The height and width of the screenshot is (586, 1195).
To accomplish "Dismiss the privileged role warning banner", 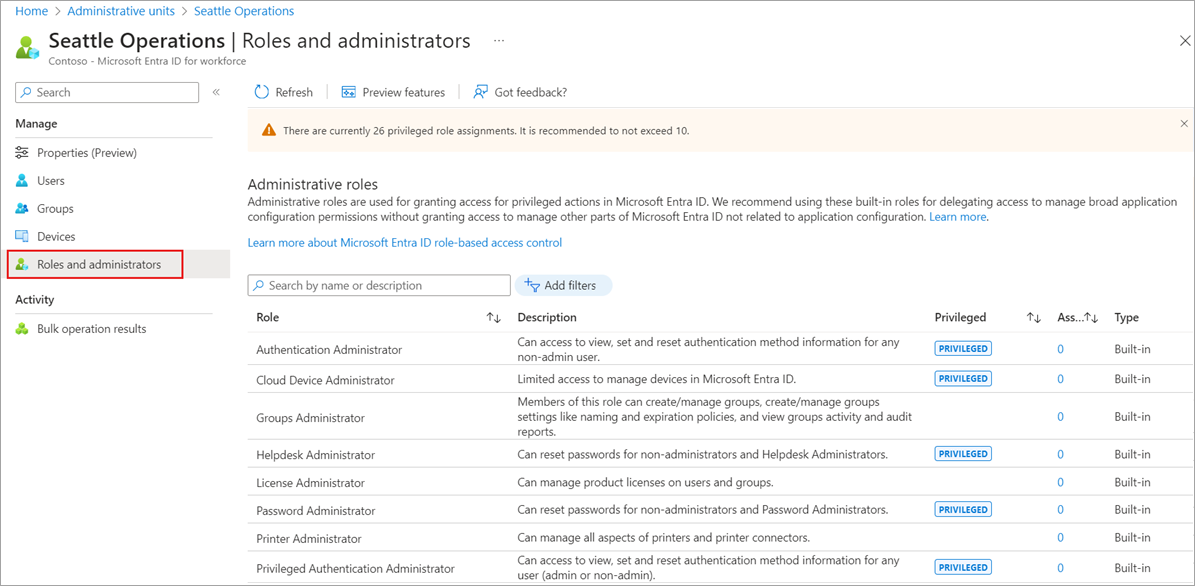I will point(1184,124).
